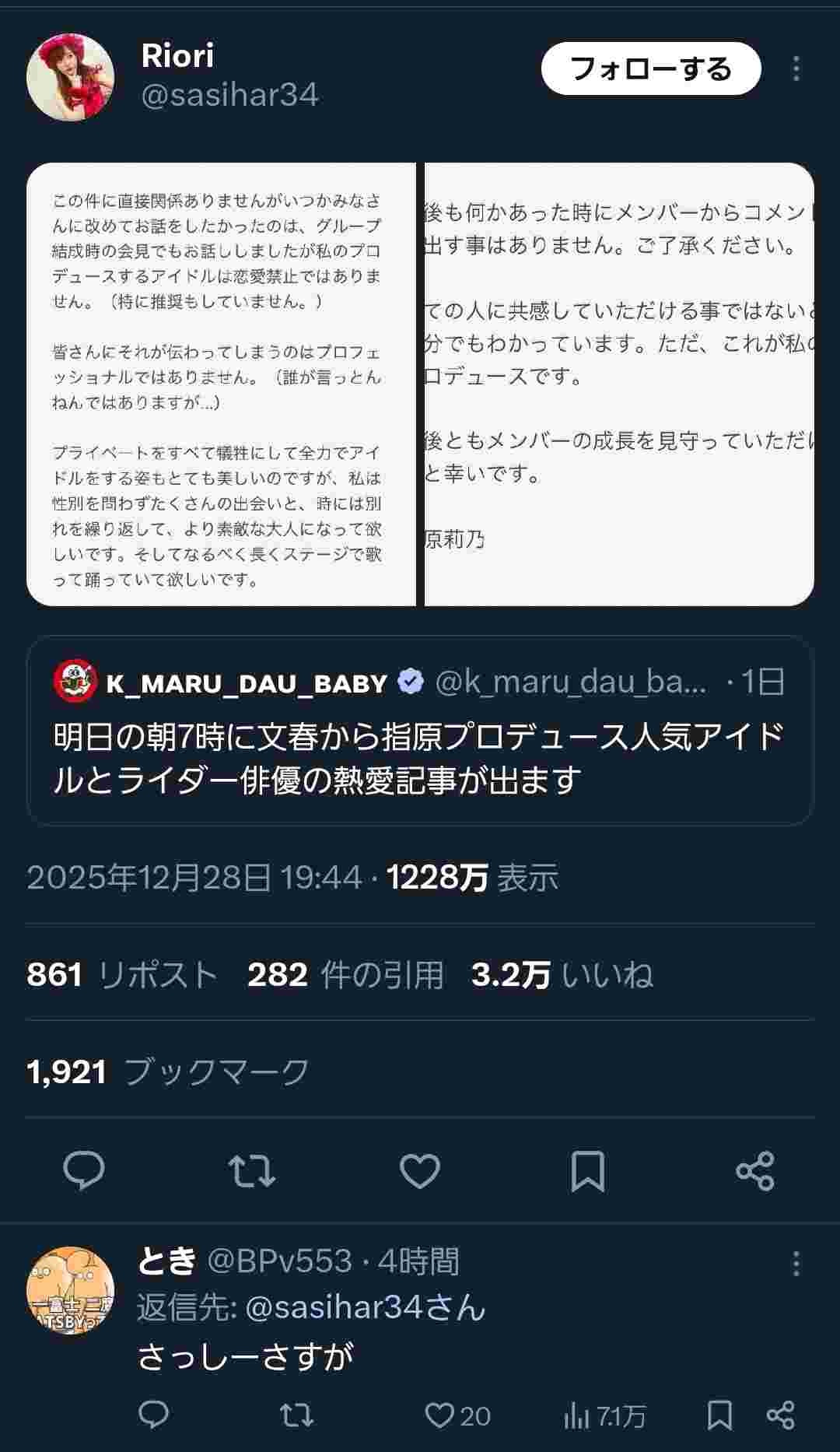Open the right attached text image
This screenshot has width=840, height=1452.
click(619, 384)
